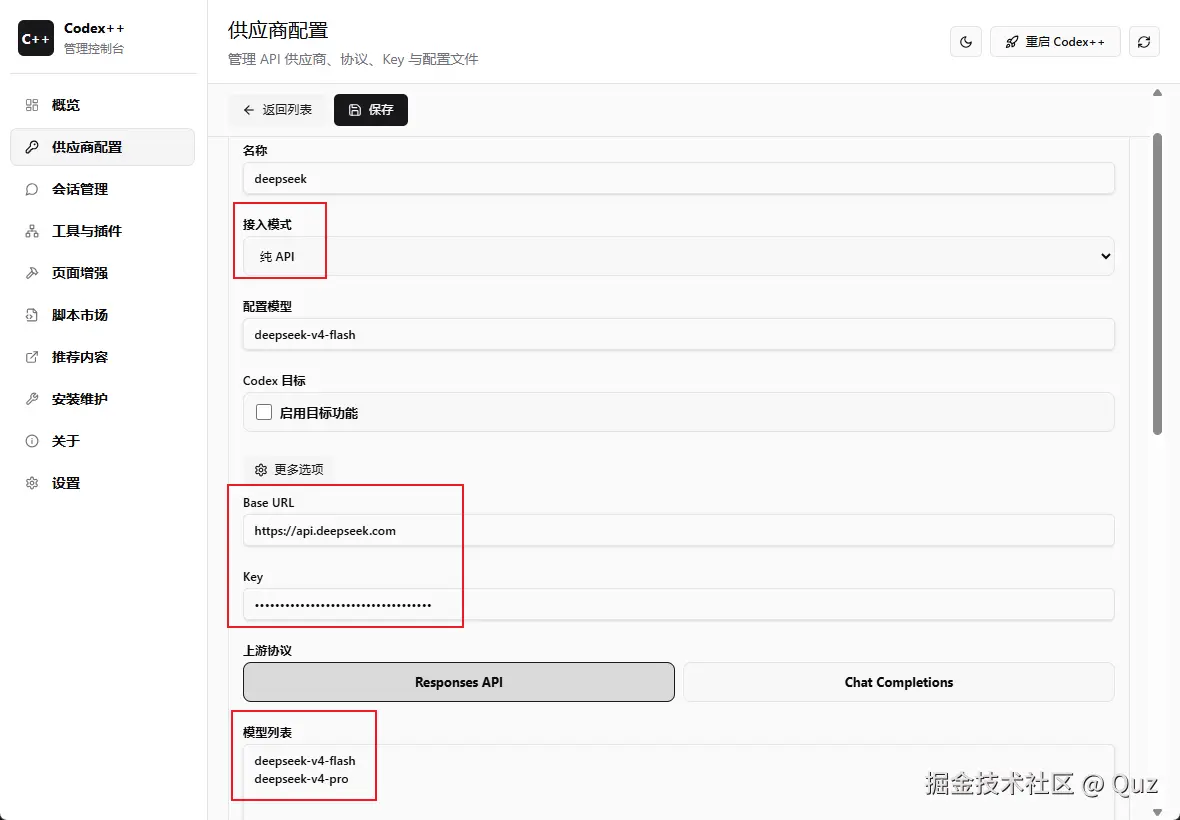Click the 重启 Codex++ button
The width and height of the screenshot is (1180, 820).
[1055, 42]
